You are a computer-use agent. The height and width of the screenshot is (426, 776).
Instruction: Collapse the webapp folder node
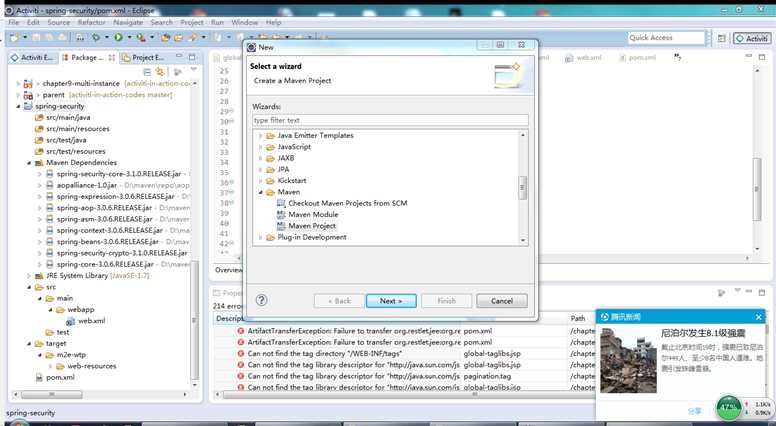(50, 310)
